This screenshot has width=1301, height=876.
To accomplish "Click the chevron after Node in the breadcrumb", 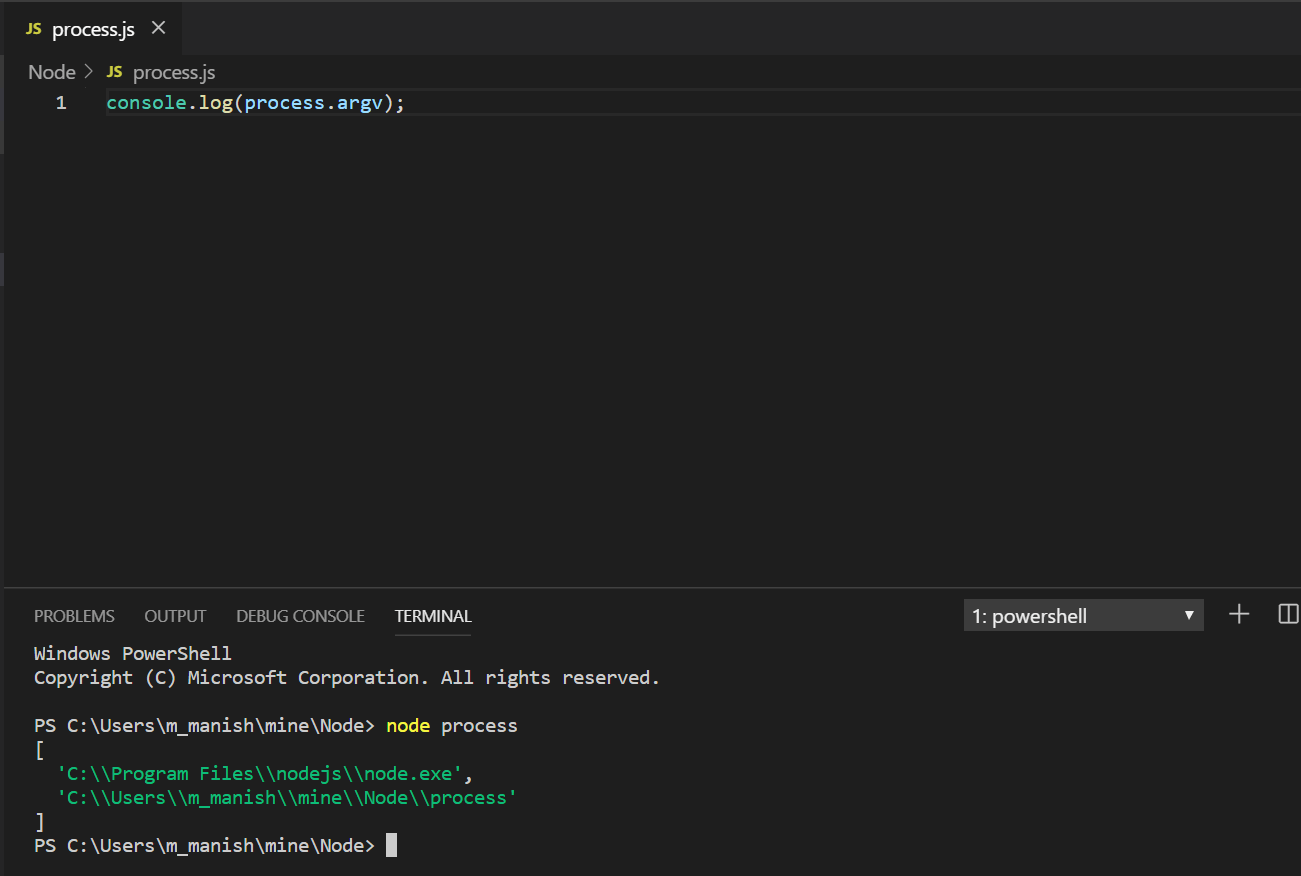I will (88, 71).
